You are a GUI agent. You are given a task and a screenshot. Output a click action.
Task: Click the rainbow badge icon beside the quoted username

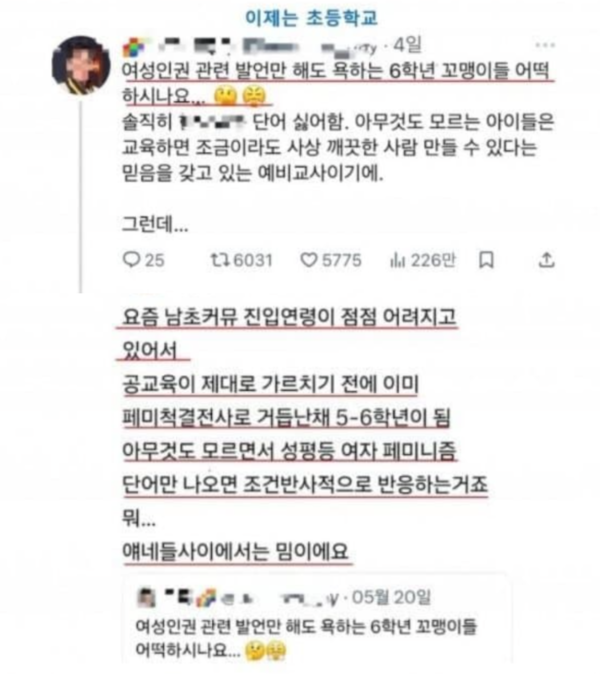(x=206, y=598)
